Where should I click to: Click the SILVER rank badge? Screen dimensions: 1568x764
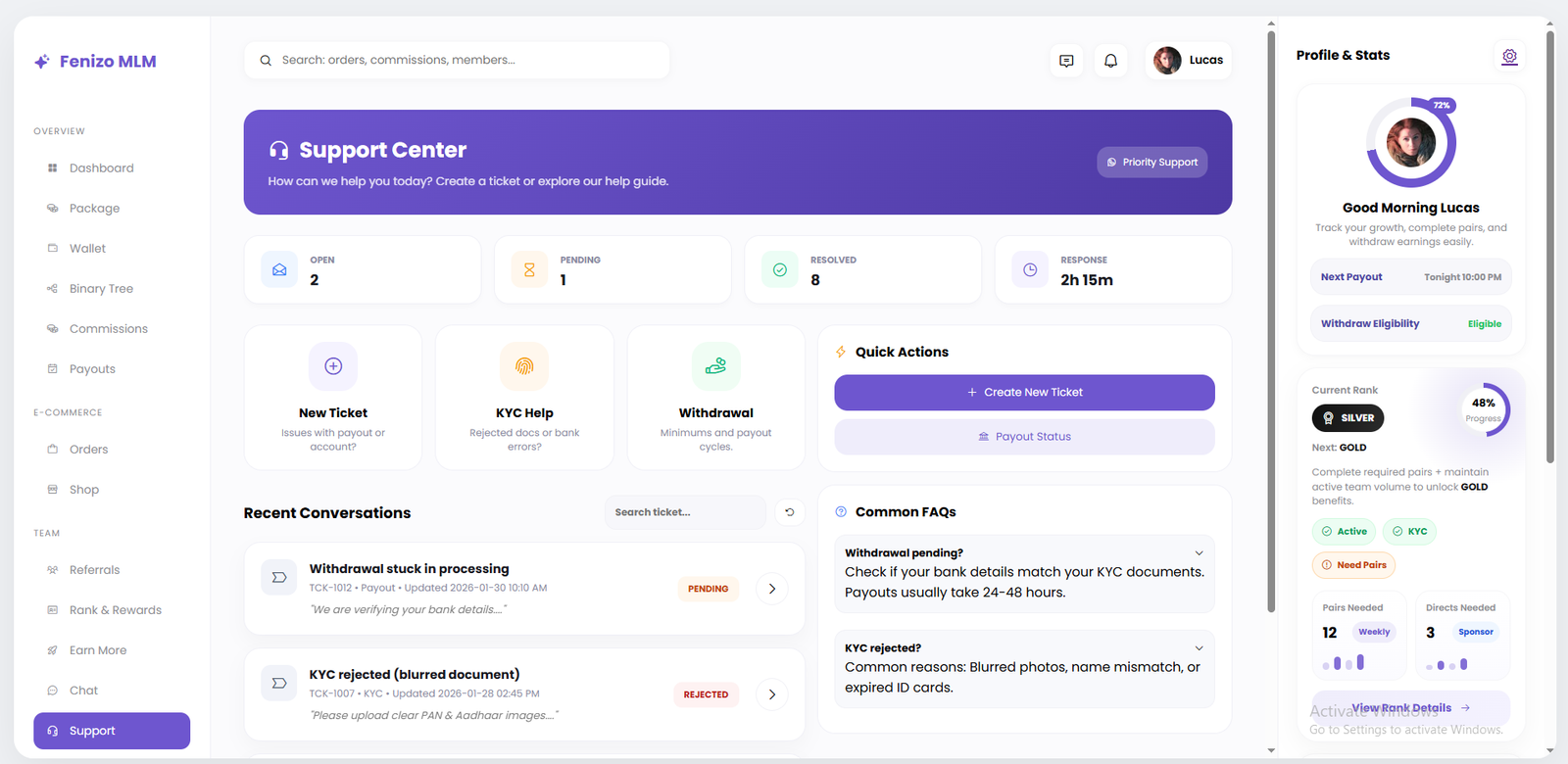[1348, 418]
